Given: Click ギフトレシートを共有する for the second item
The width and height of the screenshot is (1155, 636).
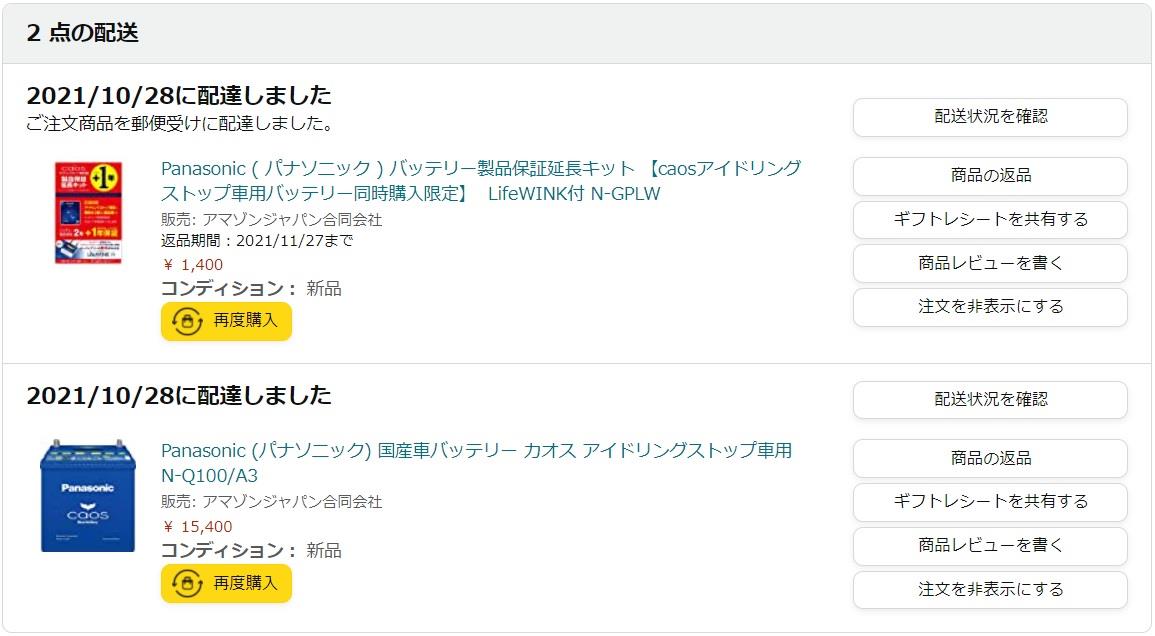Looking at the screenshot, I should 990,502.
